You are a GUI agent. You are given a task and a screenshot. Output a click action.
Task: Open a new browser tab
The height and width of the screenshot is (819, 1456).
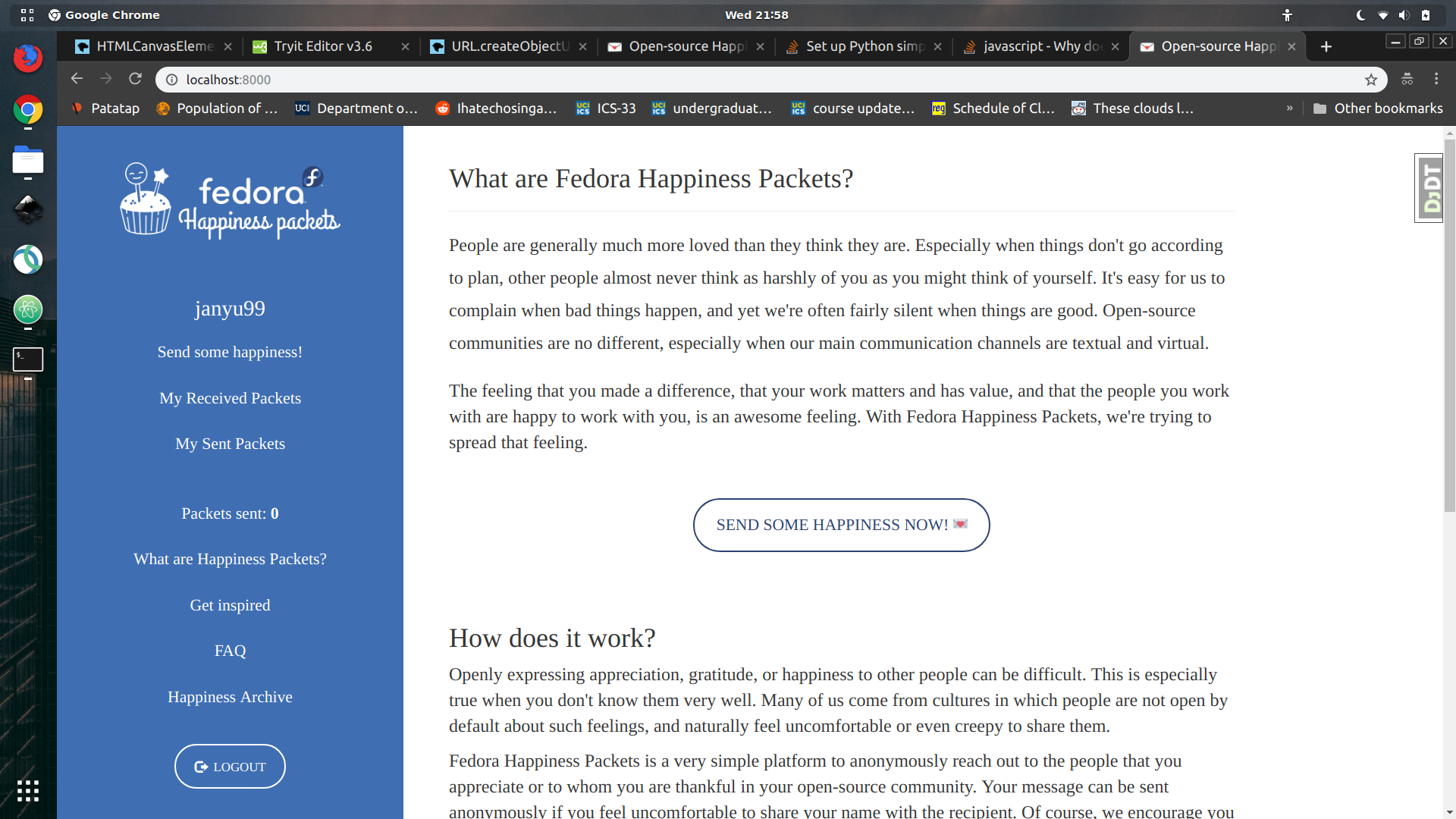click(x=1326, y=47)
